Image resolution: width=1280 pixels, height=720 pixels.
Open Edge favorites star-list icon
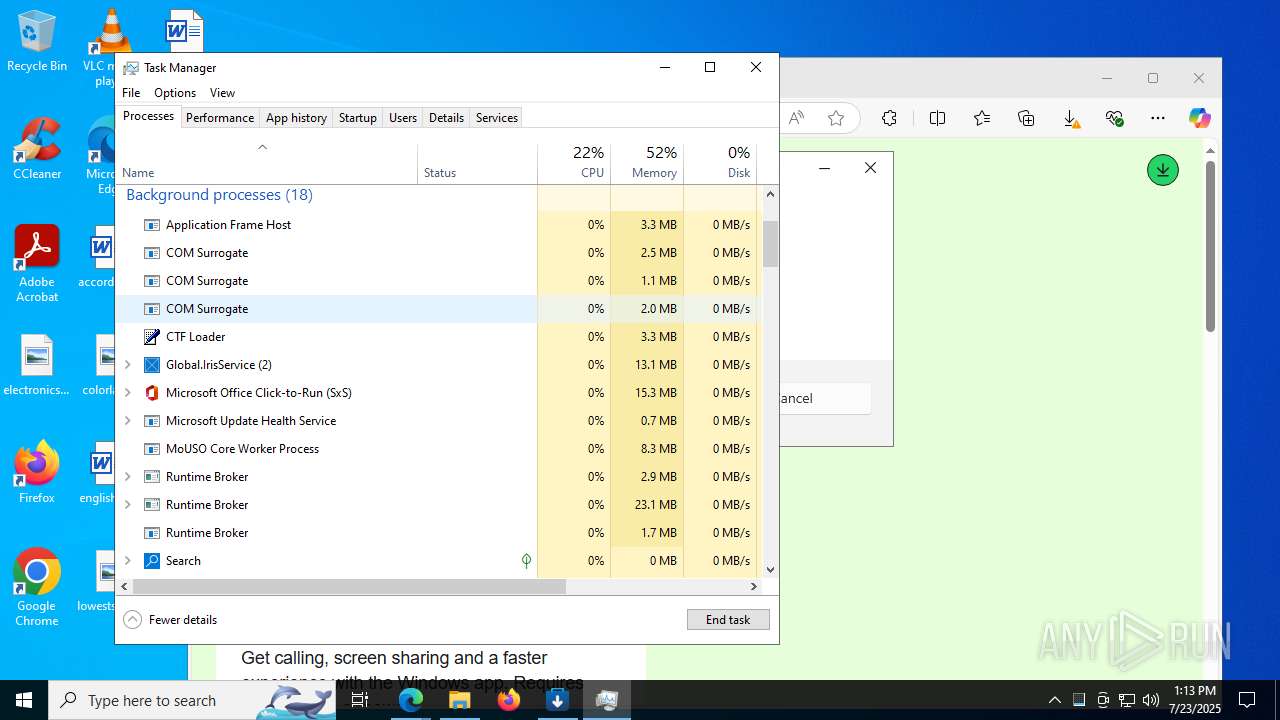[982, 118]
